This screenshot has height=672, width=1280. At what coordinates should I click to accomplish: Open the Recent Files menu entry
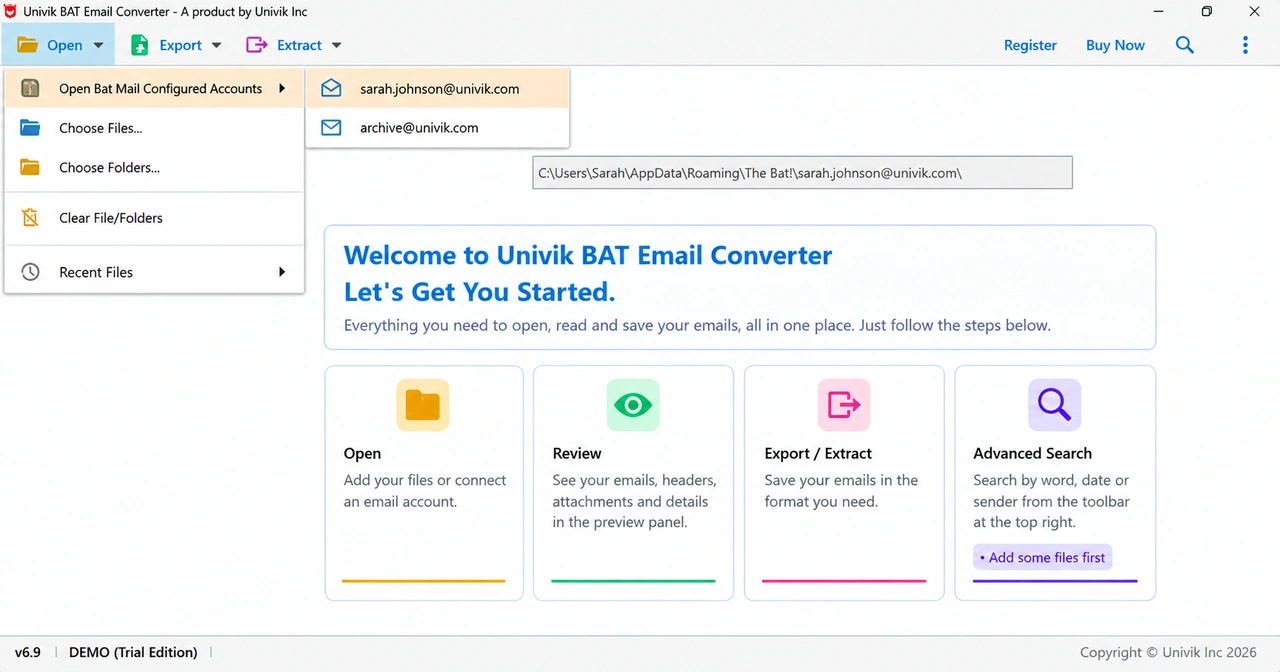(x=154, y=272)
